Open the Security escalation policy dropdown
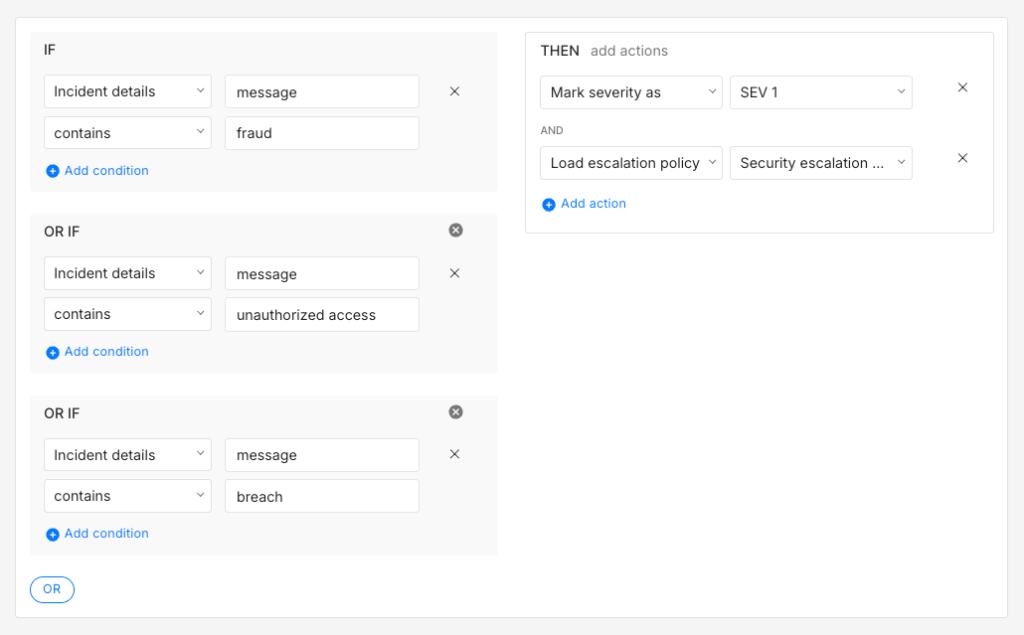1024x635 pixels. click(x=821, y=162)
